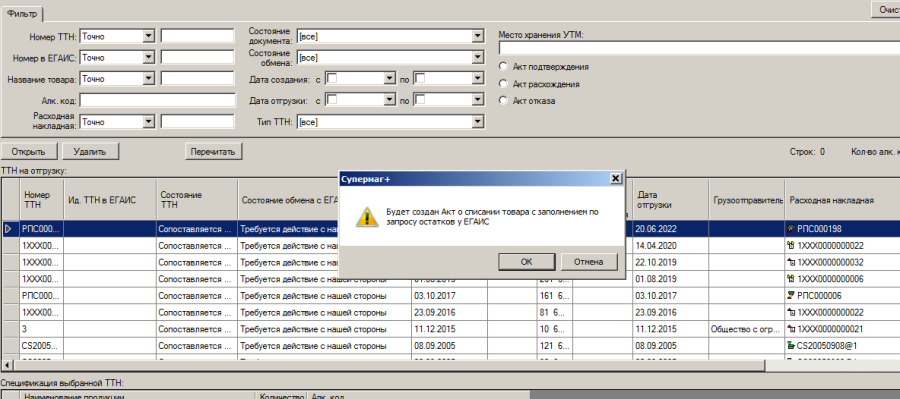
Task: Click the icon beside 1XXX0000000021 invoice
Action: tap(792, 330)
